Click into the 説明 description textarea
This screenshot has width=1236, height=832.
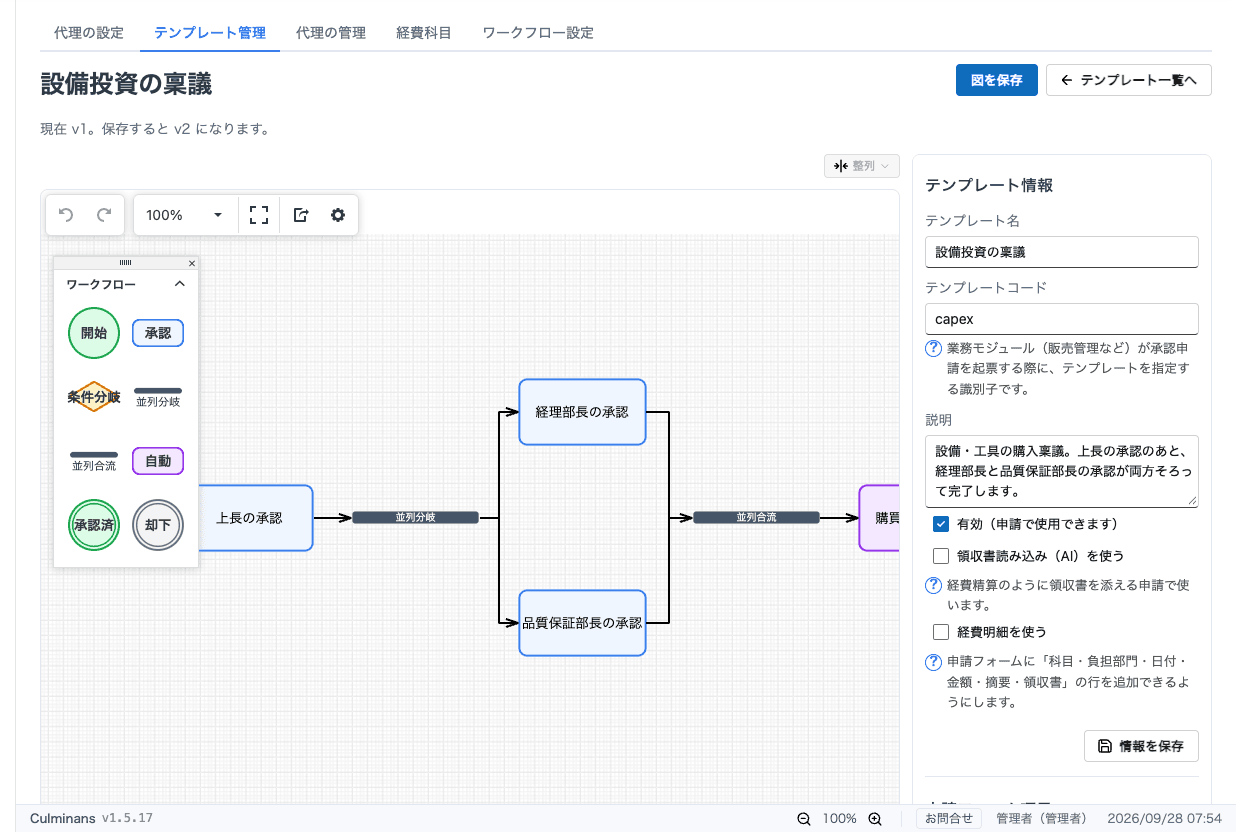point(1062,471)
